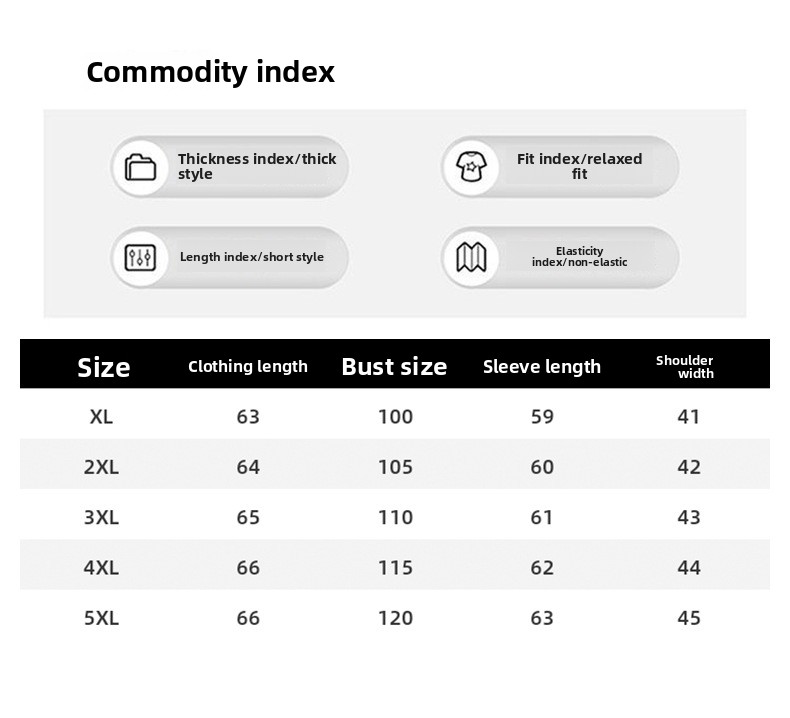Select the 4XL size row label
Image resolution: width=790 pixels, height=718 pixels.
[x=101, y=567]
